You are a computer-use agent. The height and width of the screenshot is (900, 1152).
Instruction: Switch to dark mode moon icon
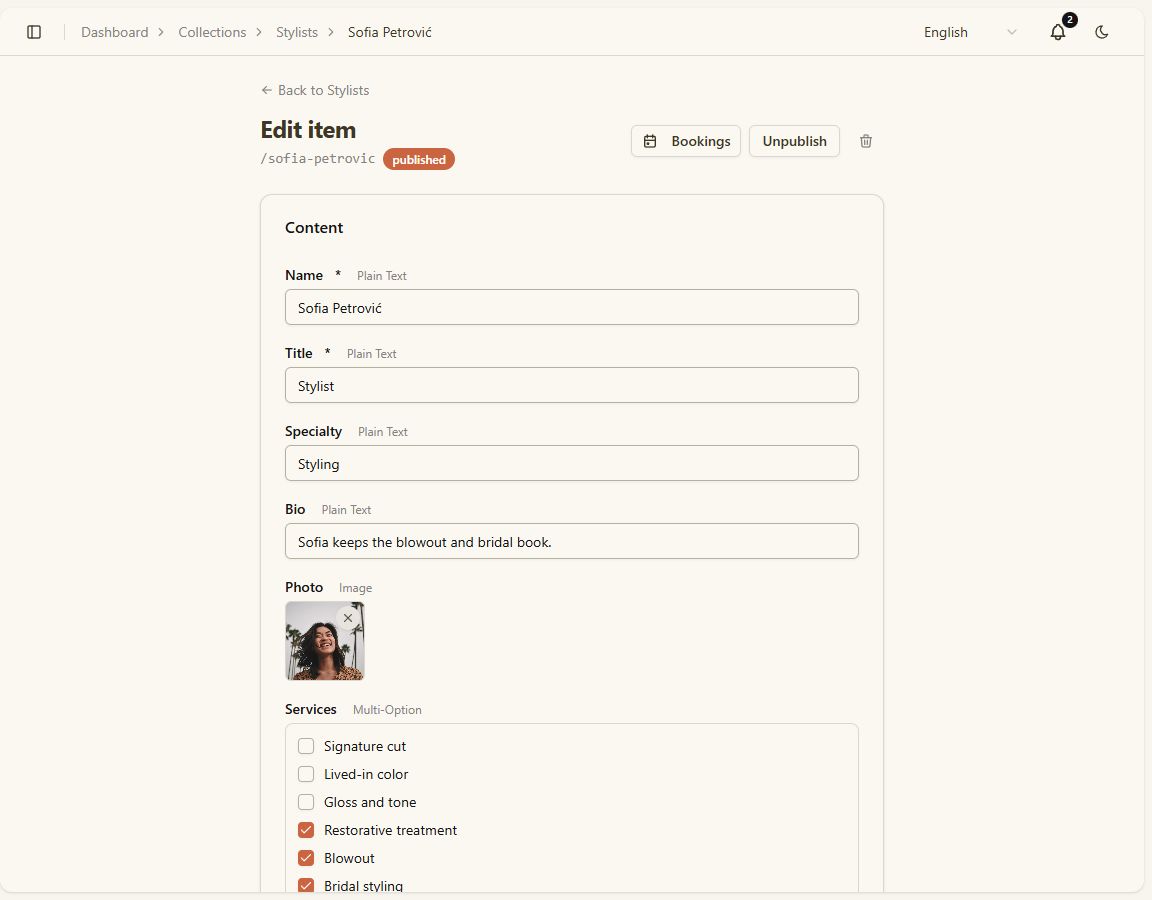pyautogui.click(x=1101, y=32)
